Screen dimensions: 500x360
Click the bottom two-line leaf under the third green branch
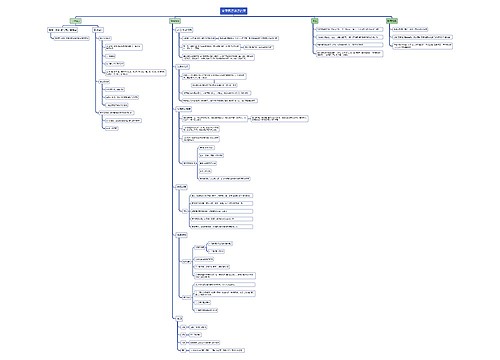point(349,54)
